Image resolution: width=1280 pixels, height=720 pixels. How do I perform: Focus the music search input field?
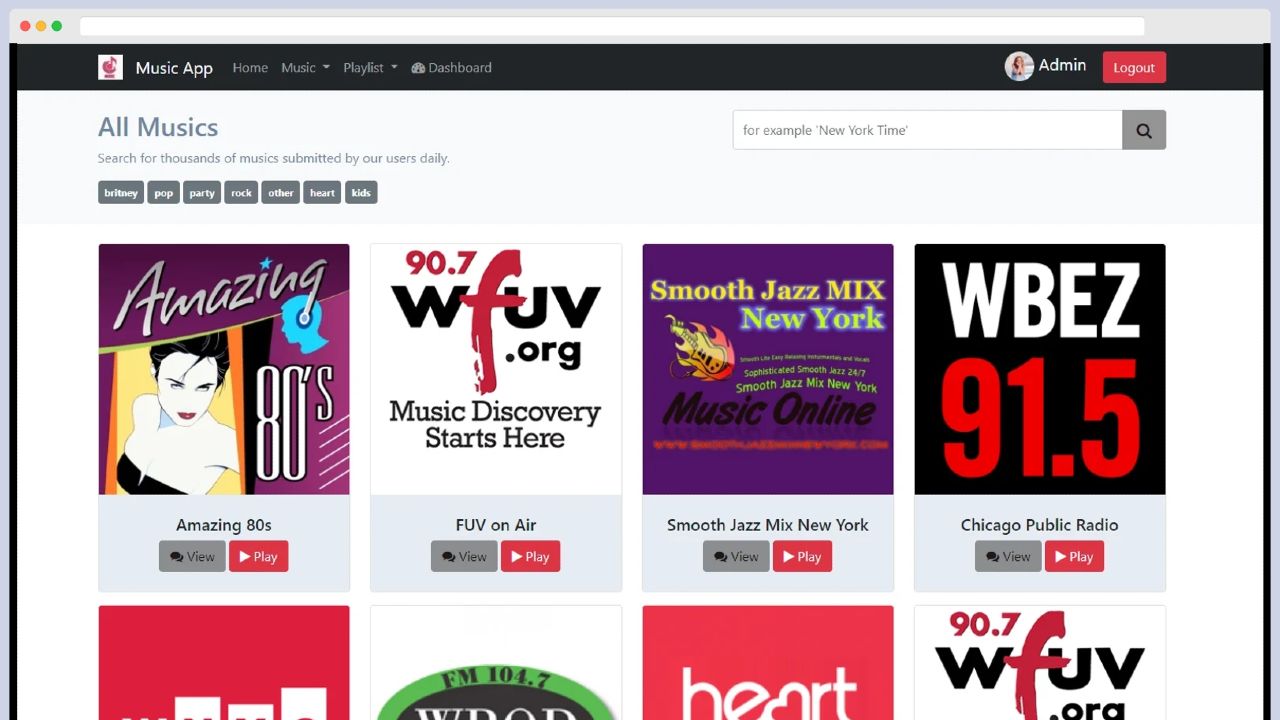coord(928,130)
